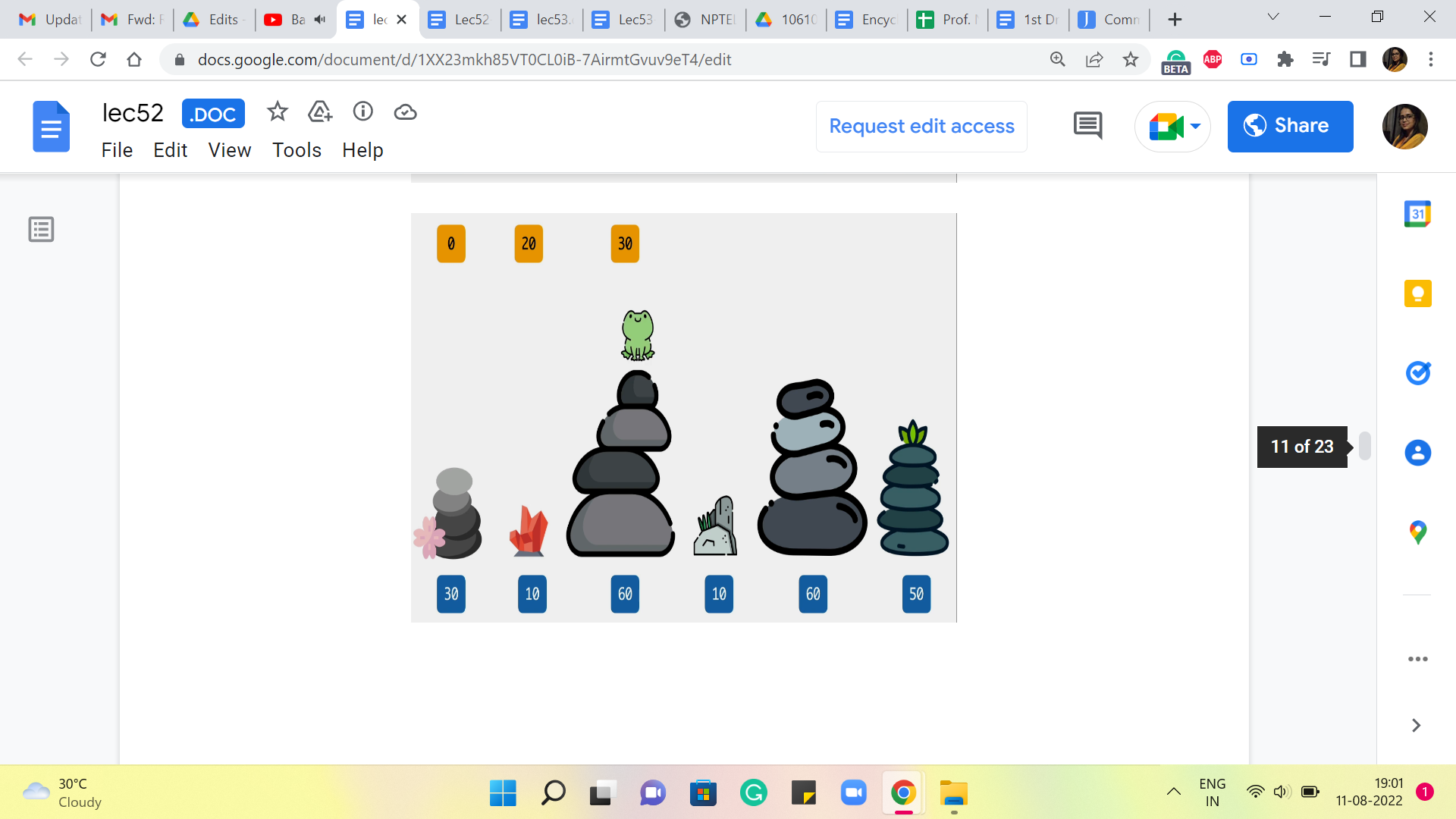Open Google Tasks side panel

coord(1417,373)
